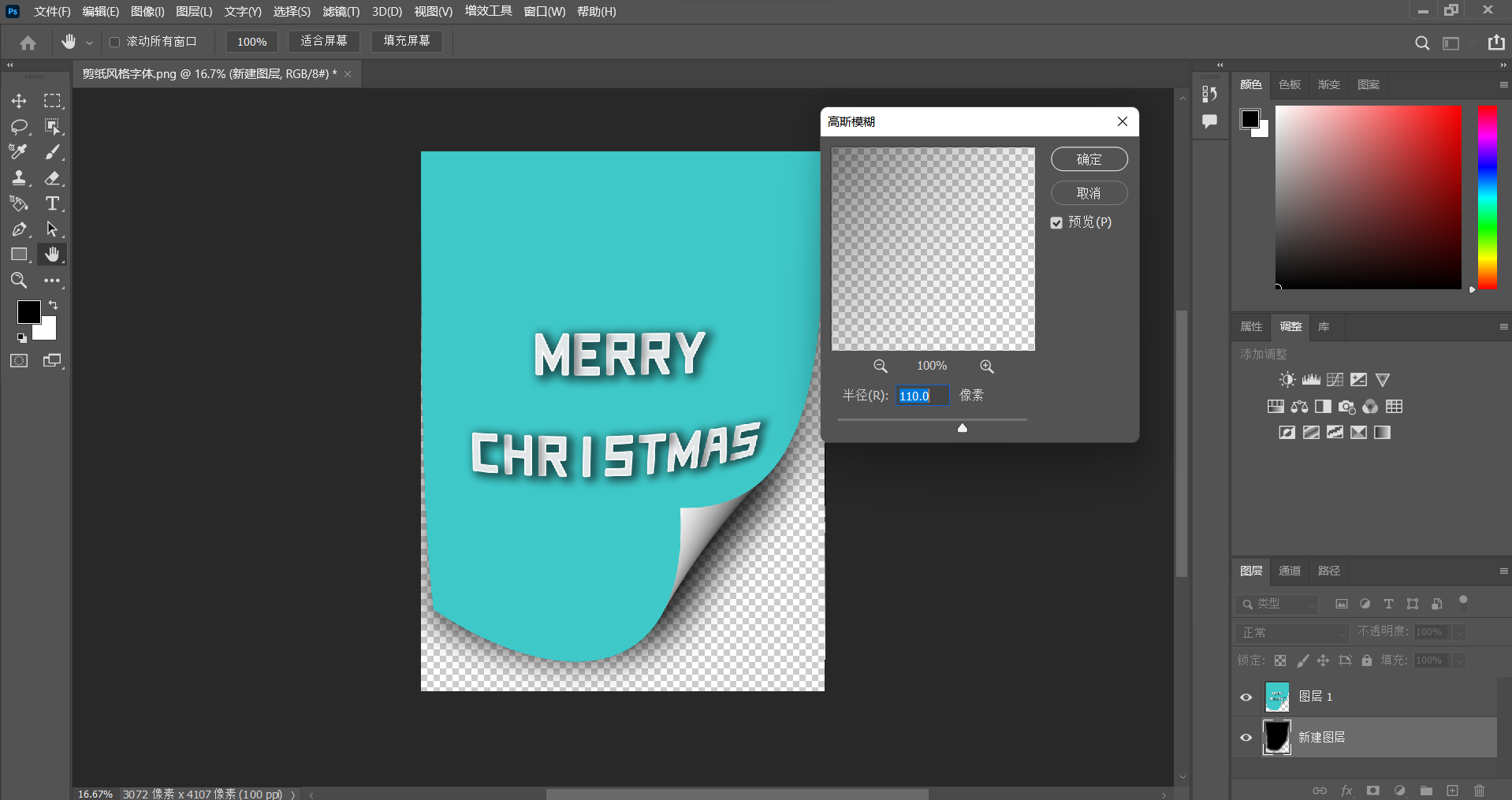This screenshot has height=800, width=1512.
Task: Add a Curves adjustment
Action: [x=1335, y=380]
